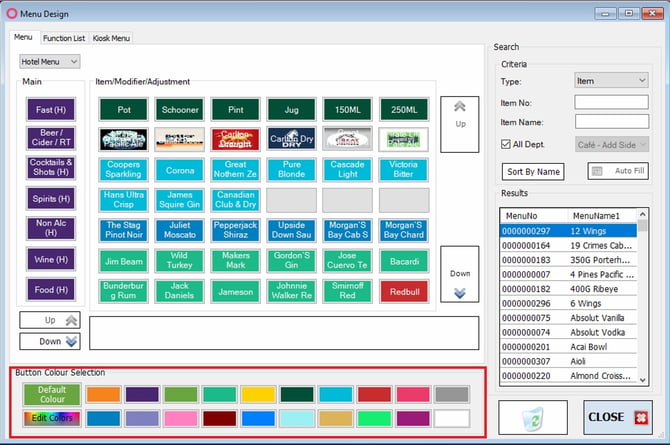
Task: Click the MenuName1 column header
Action: pyautogui.click(x=602, y=215)
